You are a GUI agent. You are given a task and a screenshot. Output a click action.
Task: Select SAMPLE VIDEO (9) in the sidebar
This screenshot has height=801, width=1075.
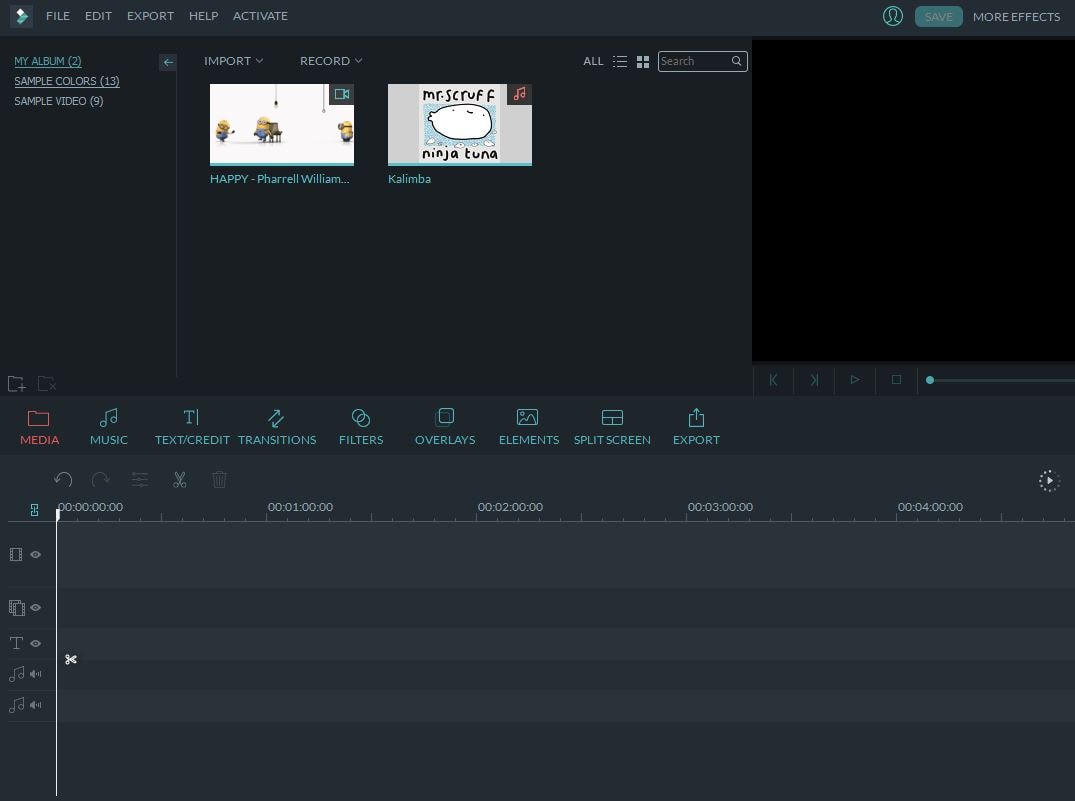pos(58,101)
